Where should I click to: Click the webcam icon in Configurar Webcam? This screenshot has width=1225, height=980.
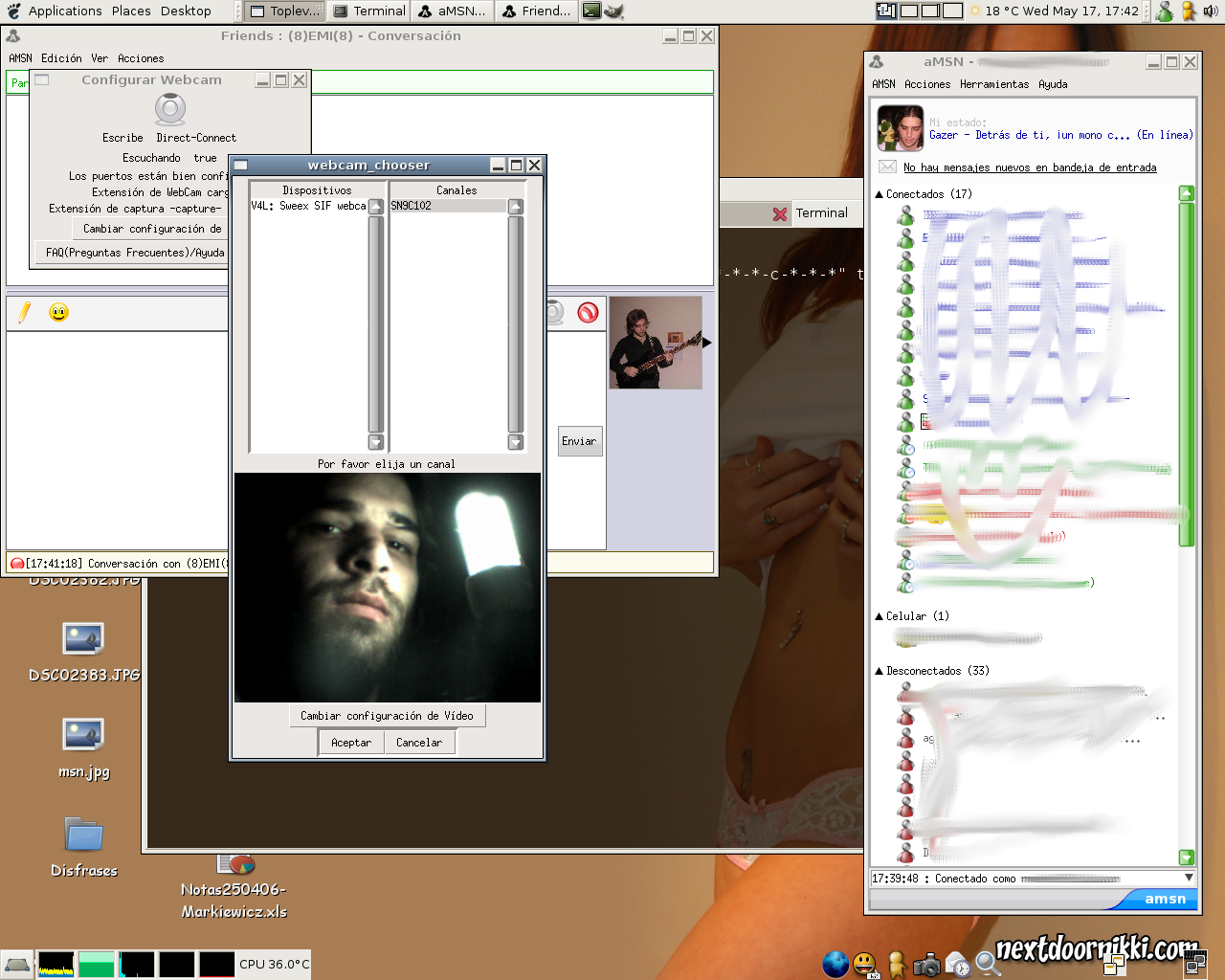[x=170, y=109]
